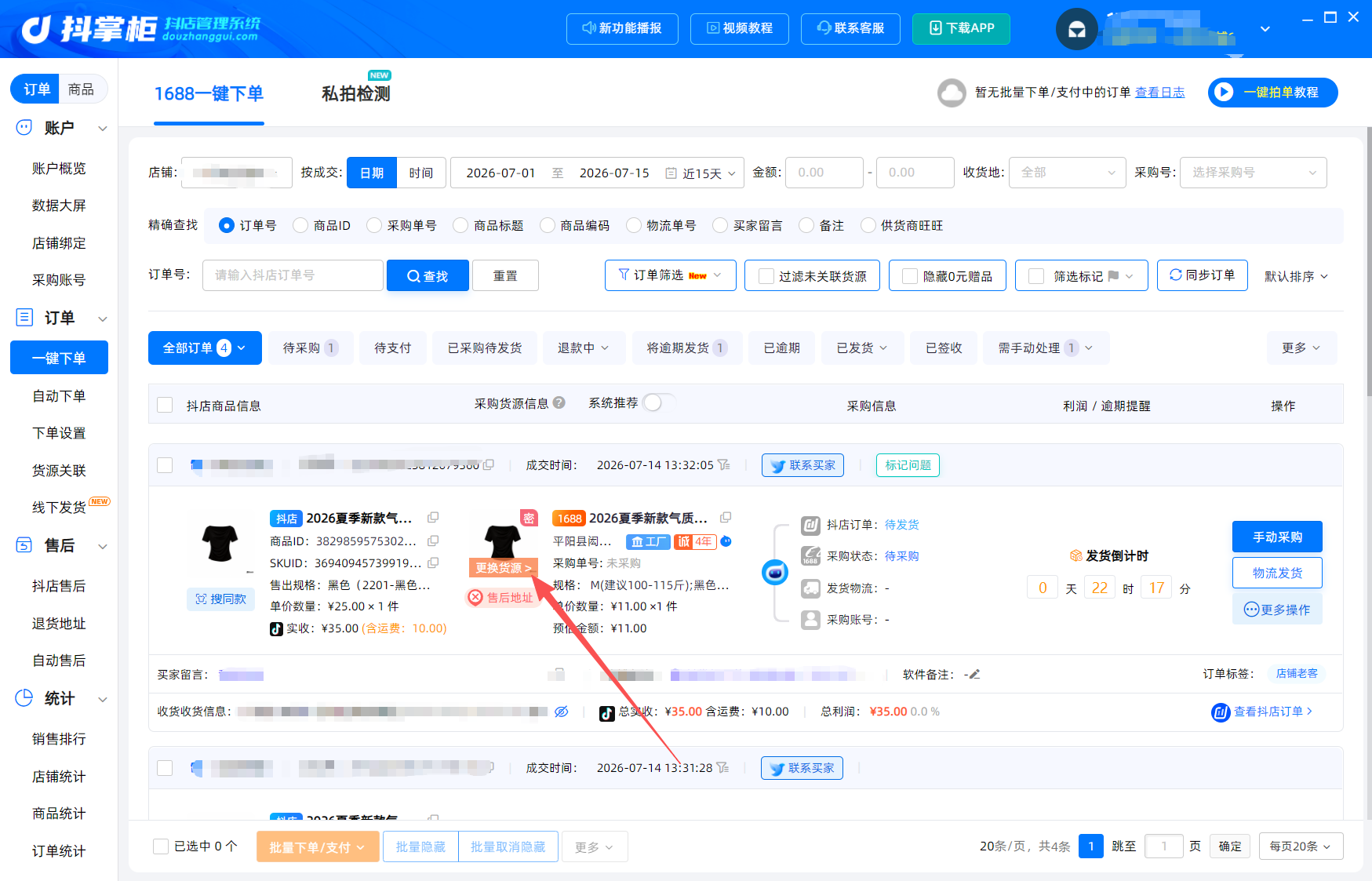The image size is (1372, 881).
Task: Copy the 1688 product title
Action: point(726,518)
